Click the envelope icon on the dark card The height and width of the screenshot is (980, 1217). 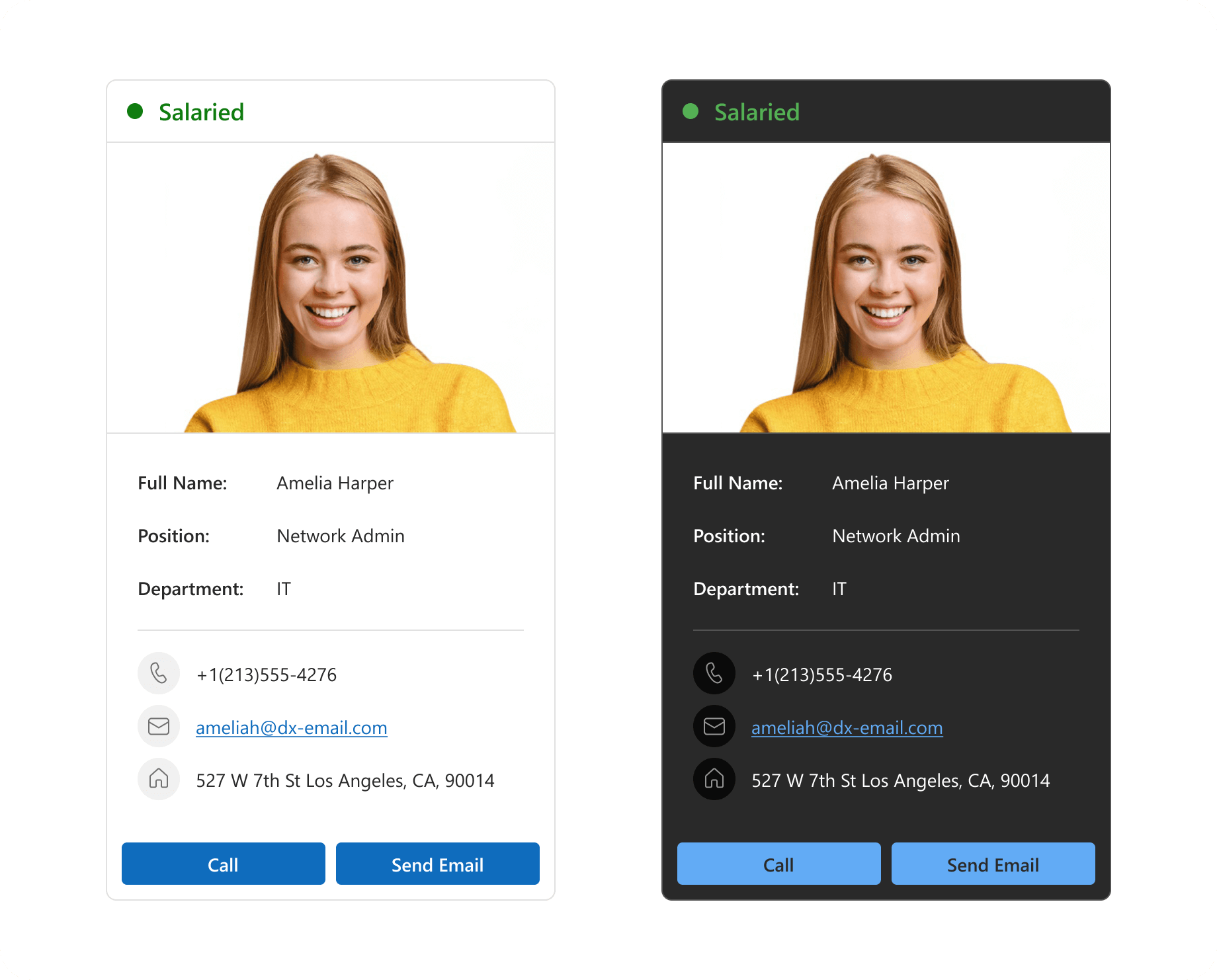(714, 725)
